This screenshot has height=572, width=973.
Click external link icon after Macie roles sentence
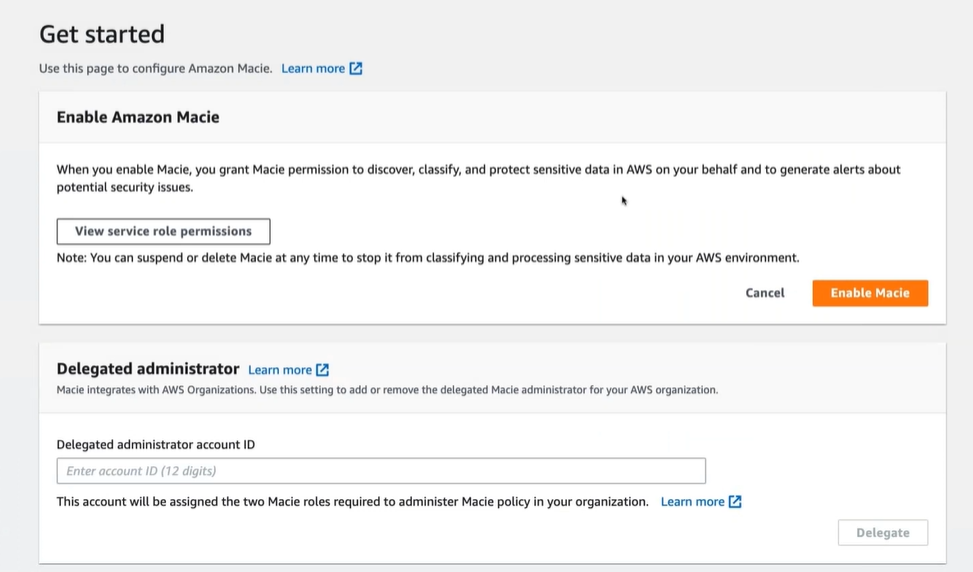click(735, 501)
